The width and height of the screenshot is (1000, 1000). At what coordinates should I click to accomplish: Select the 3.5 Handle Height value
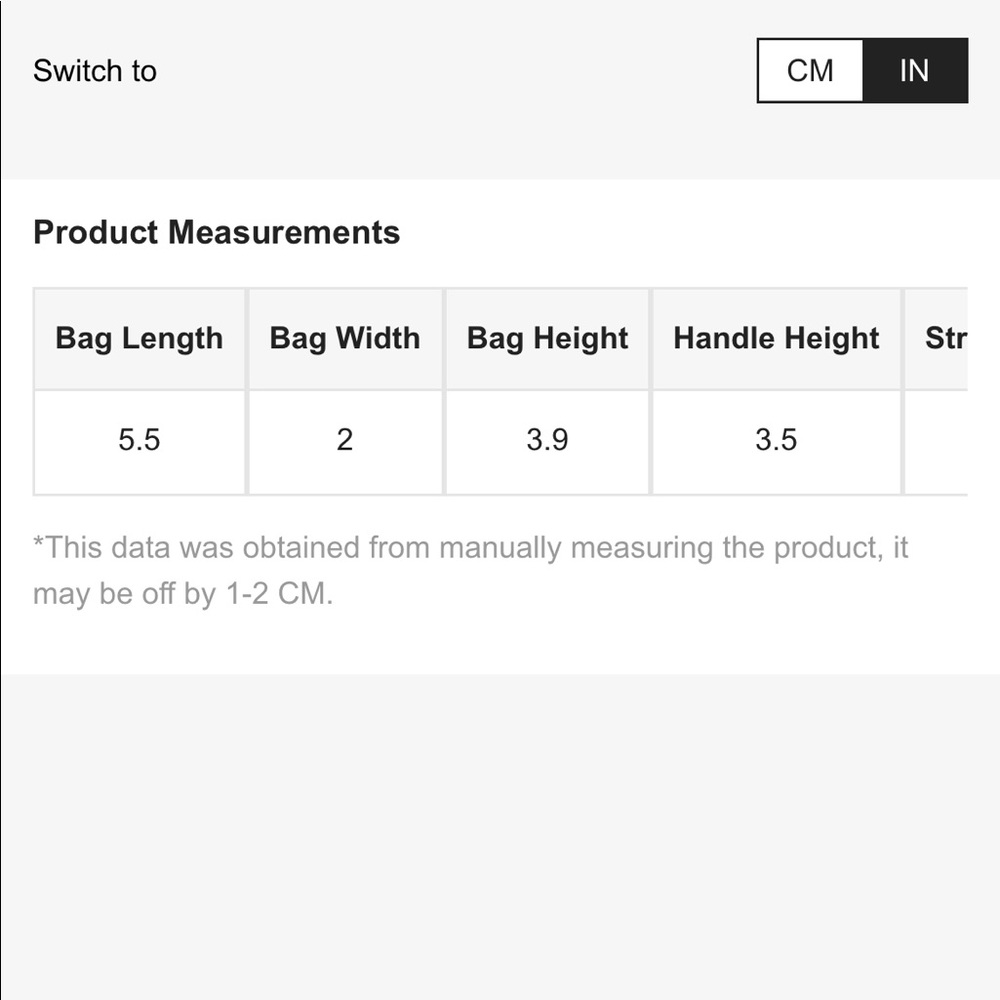pos(776,440)
